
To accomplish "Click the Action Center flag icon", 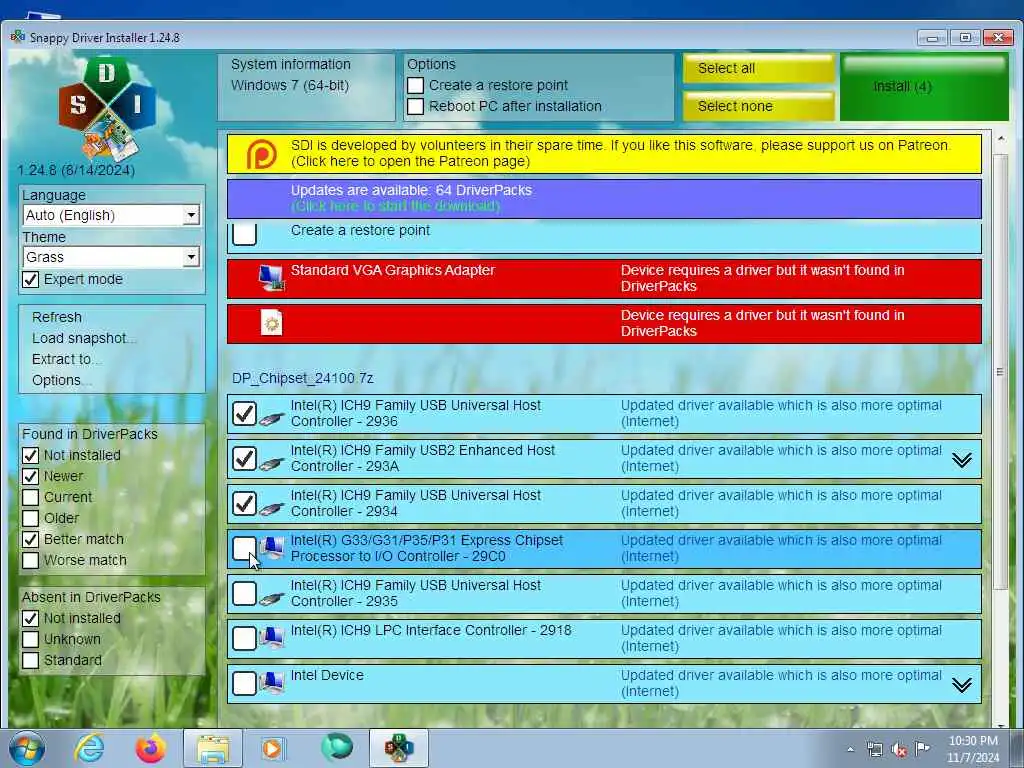I will (x=922, y=748).
